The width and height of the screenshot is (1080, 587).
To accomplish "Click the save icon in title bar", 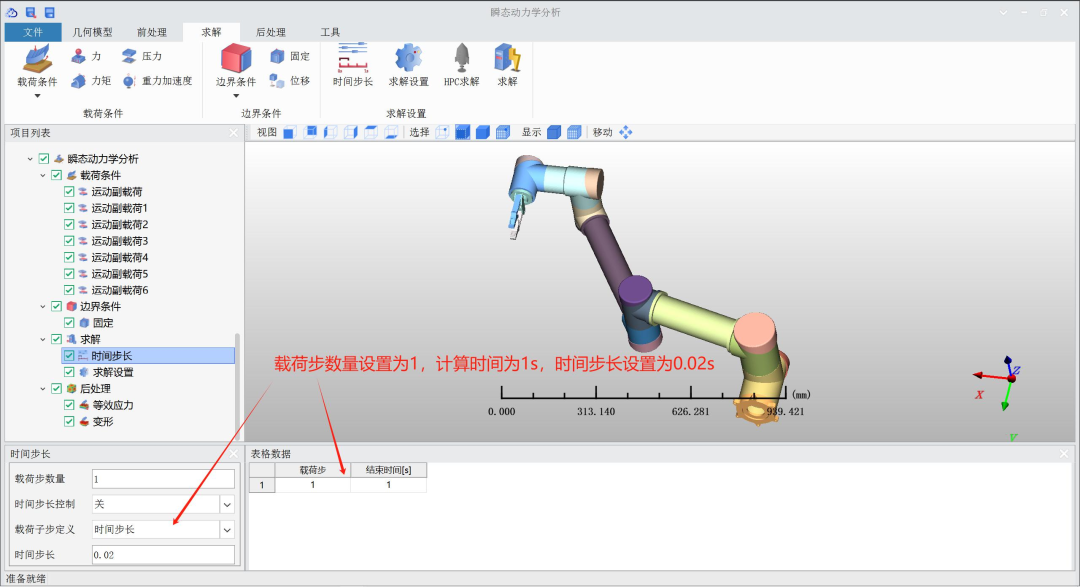I will coord(50,12).
